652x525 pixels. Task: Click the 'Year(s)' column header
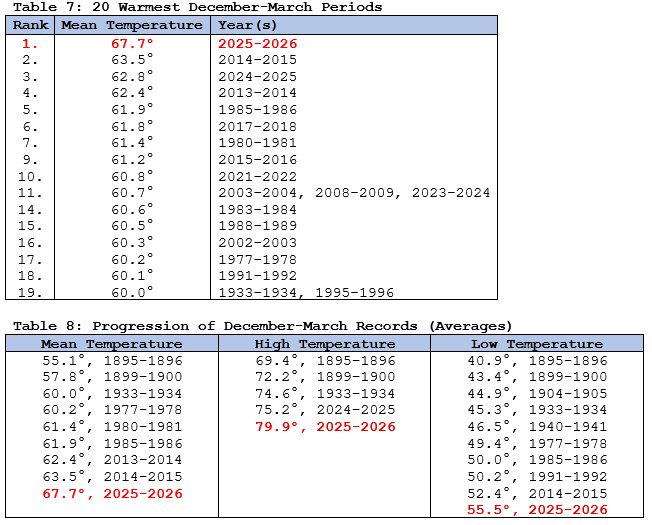tap(252, 25)
